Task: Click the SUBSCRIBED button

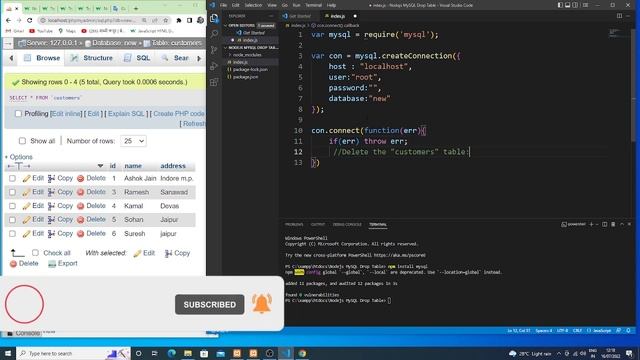Action: coord(209,304)
